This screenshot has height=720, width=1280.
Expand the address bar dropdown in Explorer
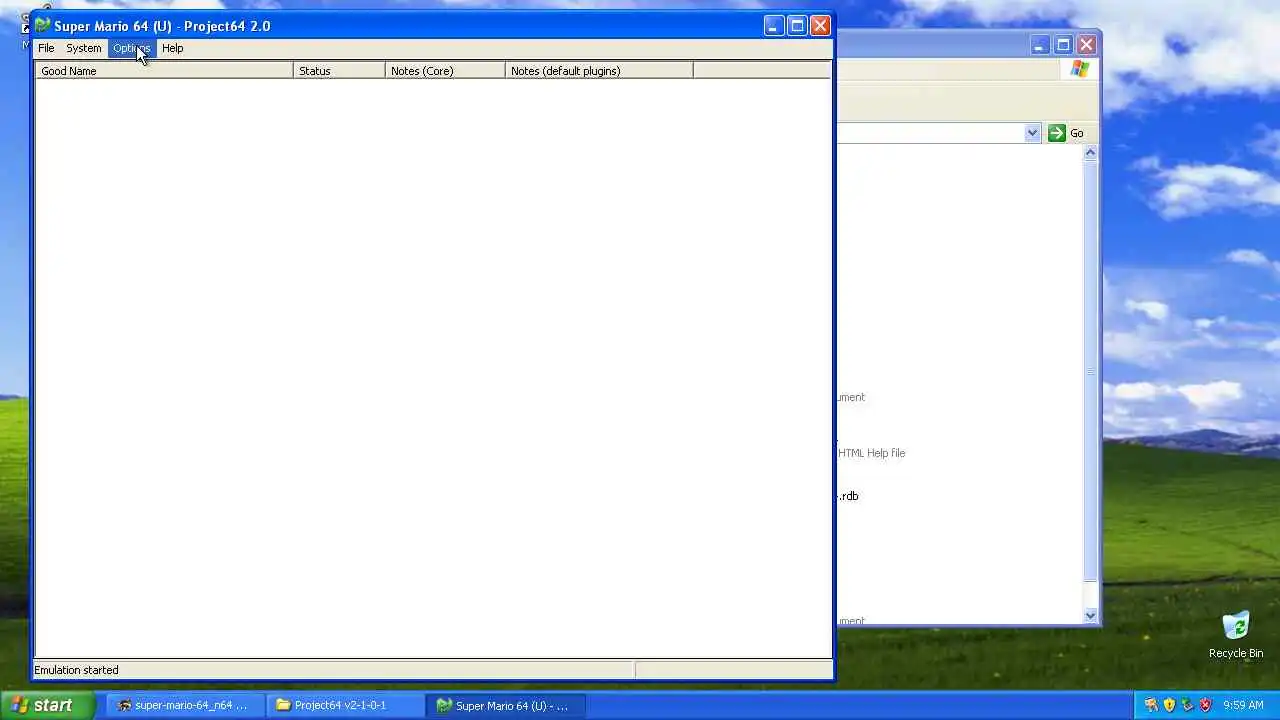click(1032, 133)
